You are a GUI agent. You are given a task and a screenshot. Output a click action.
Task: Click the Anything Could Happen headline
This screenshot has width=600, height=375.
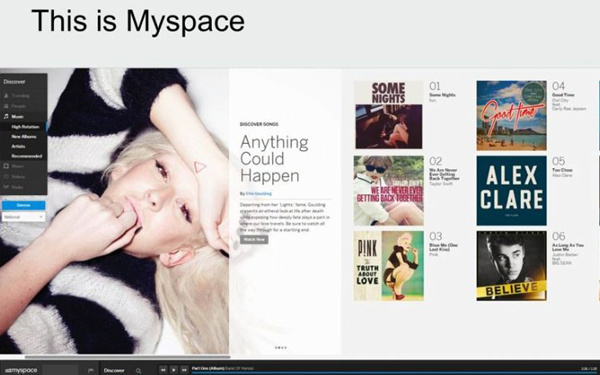tap(274, 159)
